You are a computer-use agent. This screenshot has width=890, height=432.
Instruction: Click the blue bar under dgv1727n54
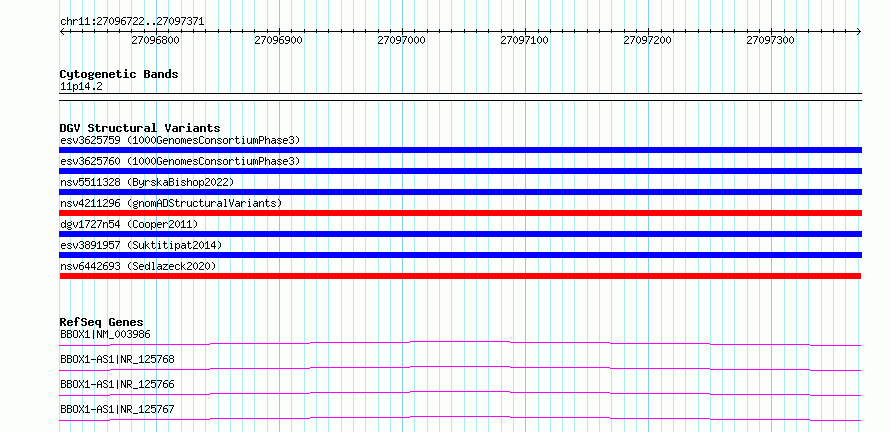pyautogui.click(x=461, y=234)
